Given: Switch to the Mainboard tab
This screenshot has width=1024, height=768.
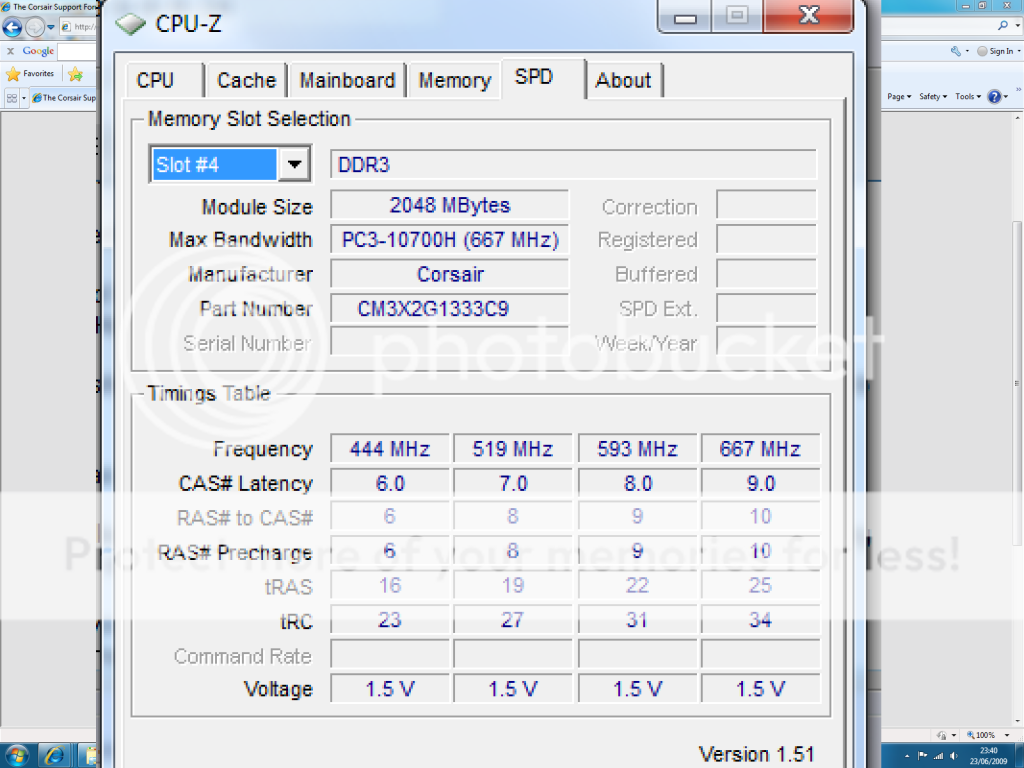Looking at the screenshot, I should pos(347,81).
